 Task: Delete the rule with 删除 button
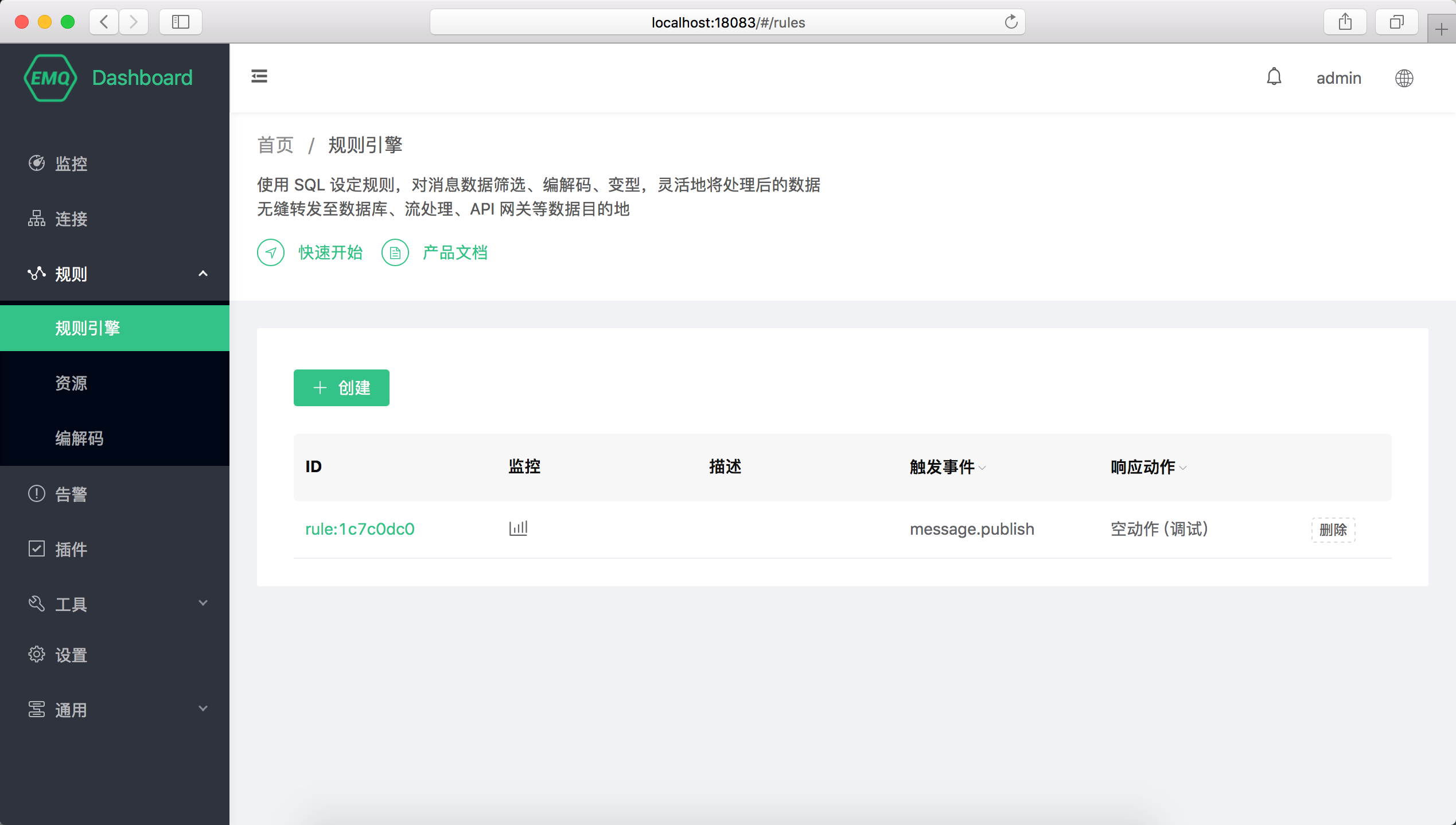click(x=1333, y=530)
